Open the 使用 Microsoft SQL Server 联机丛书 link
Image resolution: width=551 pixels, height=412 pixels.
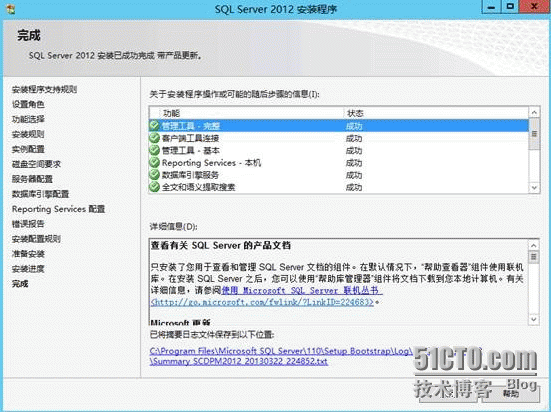[x=302, y=290]
